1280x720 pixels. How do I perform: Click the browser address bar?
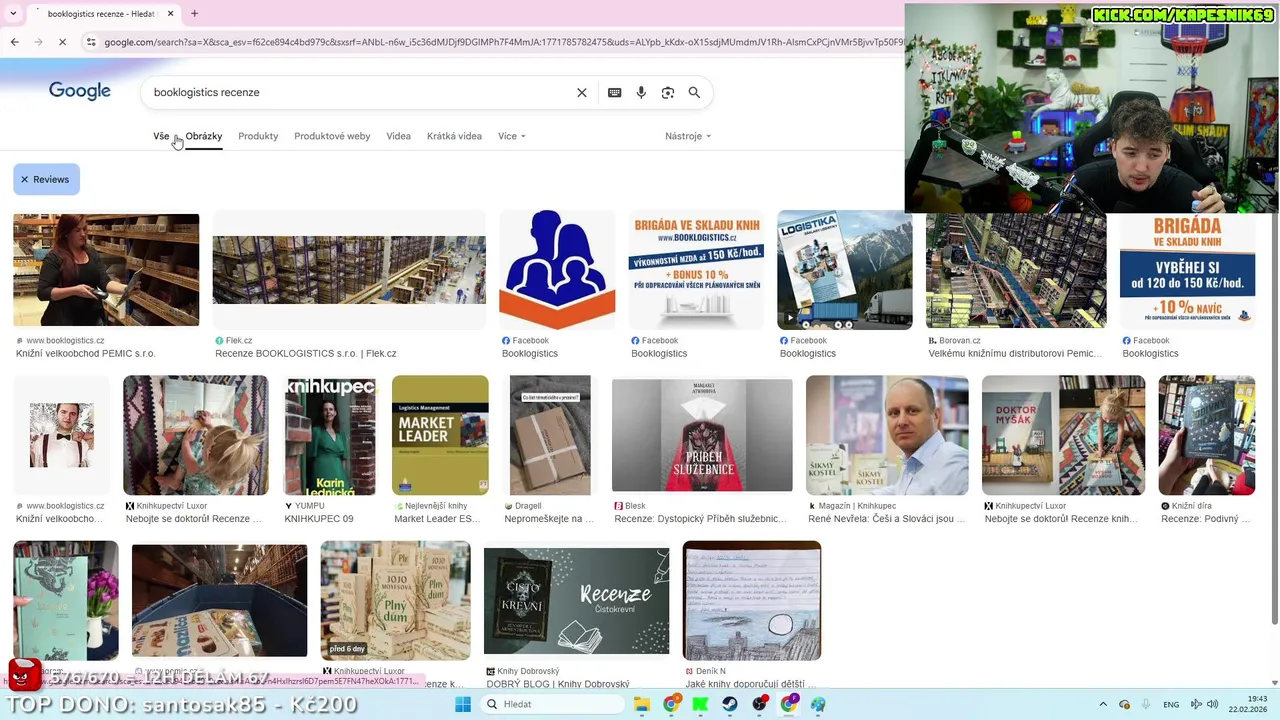click(x=500, y=42)
